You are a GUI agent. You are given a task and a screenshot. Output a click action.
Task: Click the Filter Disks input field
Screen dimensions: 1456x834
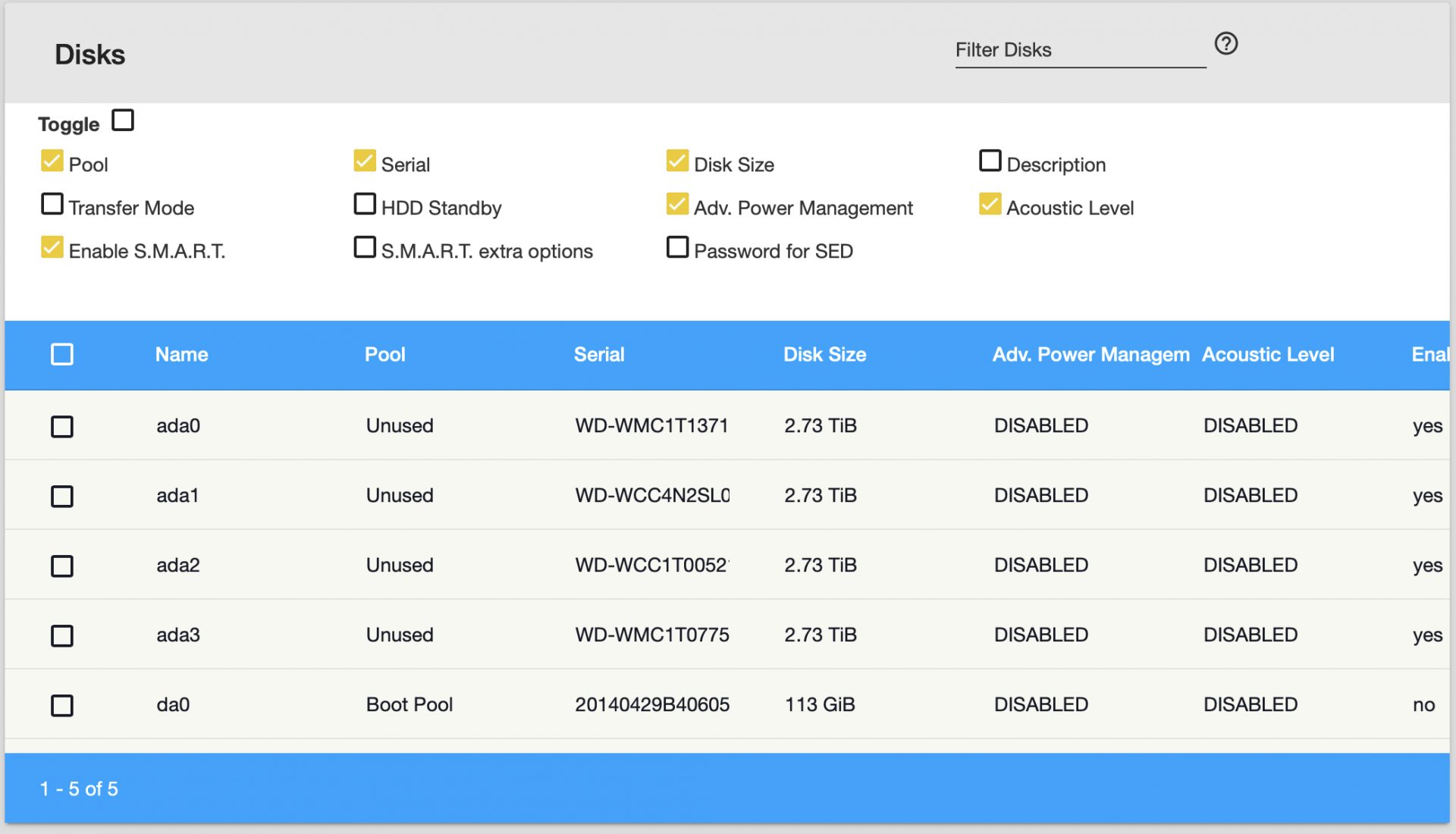click(1080, 50)
